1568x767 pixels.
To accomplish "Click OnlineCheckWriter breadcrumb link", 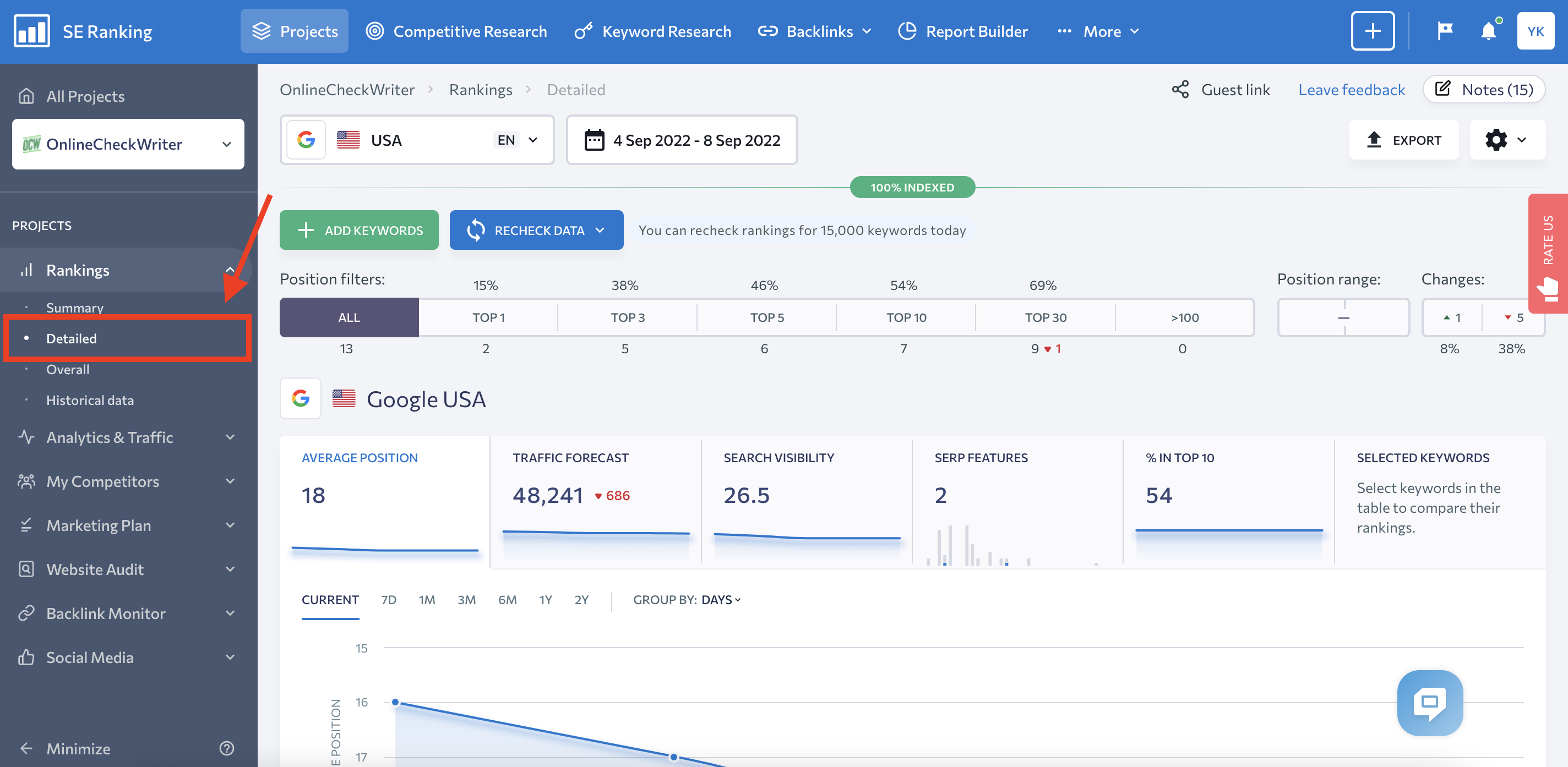I will pos(347,90).
